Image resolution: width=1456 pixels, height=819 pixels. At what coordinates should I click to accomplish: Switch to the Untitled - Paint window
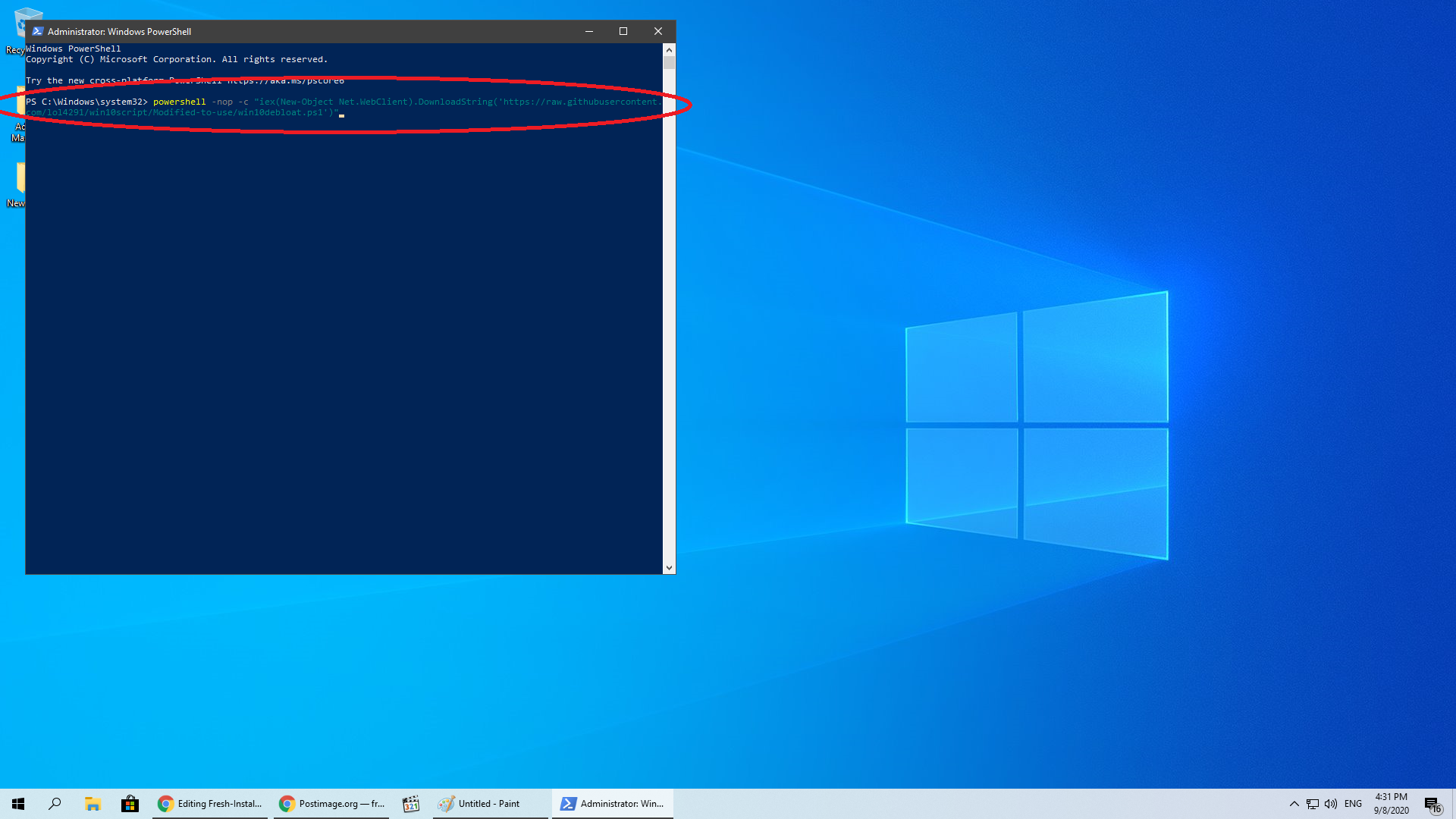490,804
